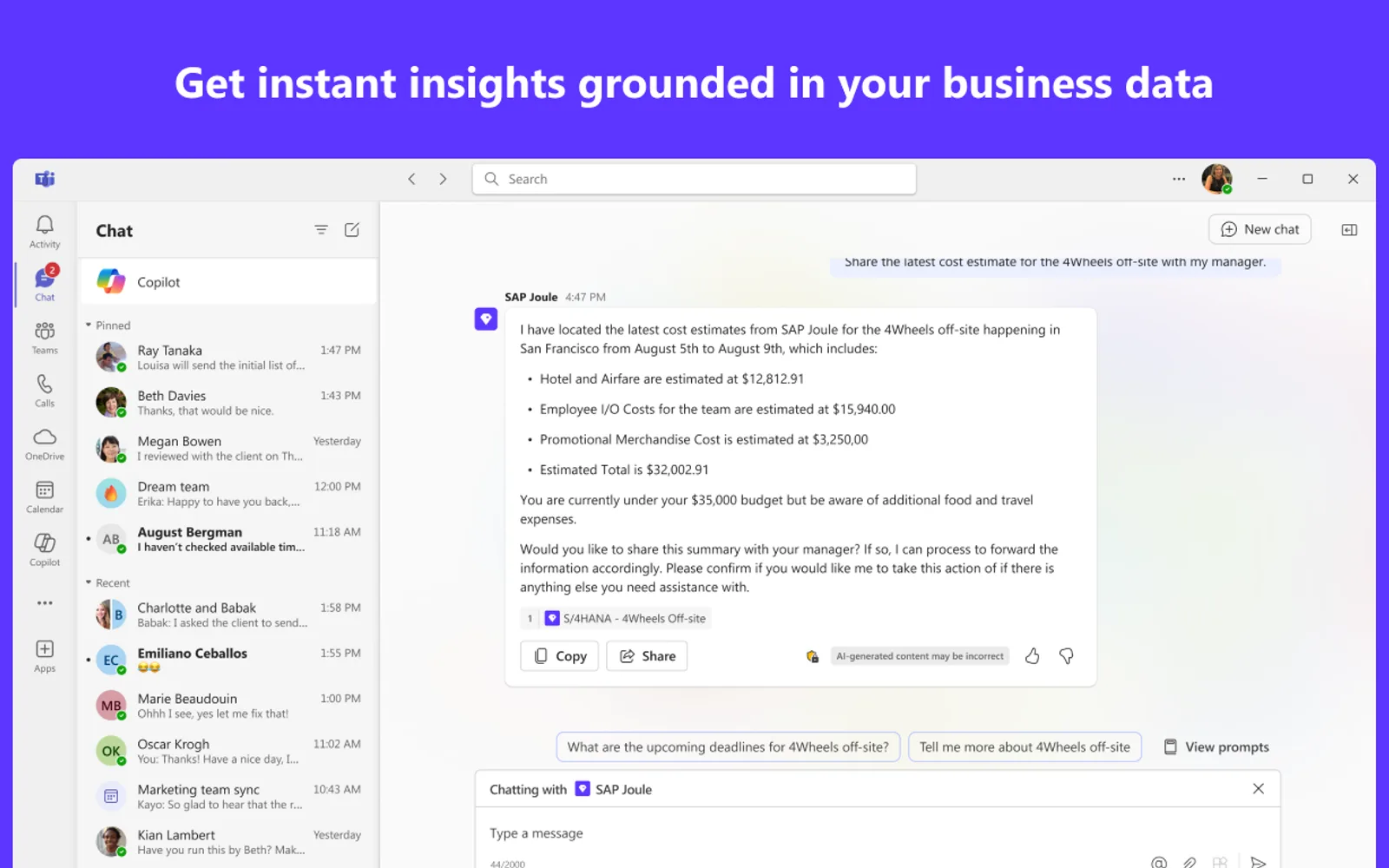The height and width of the screenshot is (868, 1389).
Task: Select upcoming deadlines for 4Wheels prompt suggestion
Action: point(727,747)
